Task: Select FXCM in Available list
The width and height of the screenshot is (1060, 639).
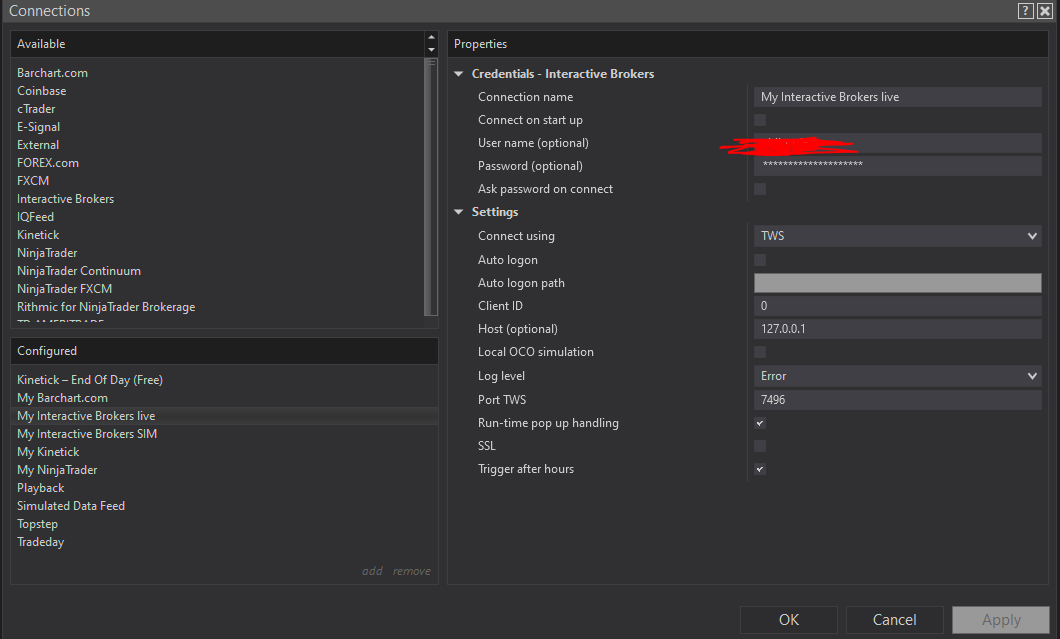Action: click(x=33, y=181)
